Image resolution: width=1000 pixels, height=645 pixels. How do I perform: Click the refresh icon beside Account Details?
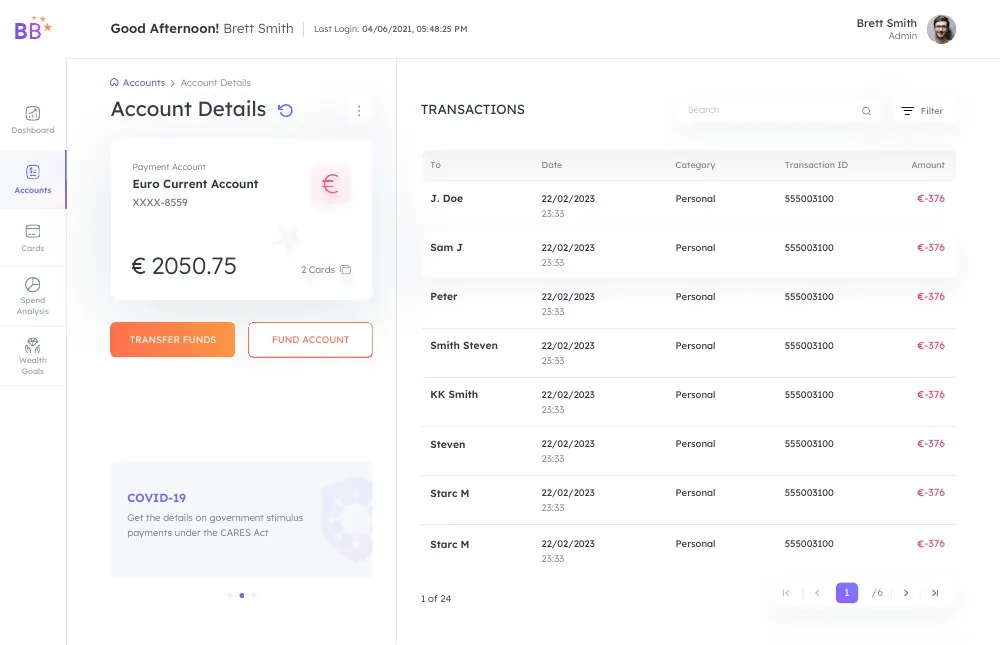click(x=285, y=110)
